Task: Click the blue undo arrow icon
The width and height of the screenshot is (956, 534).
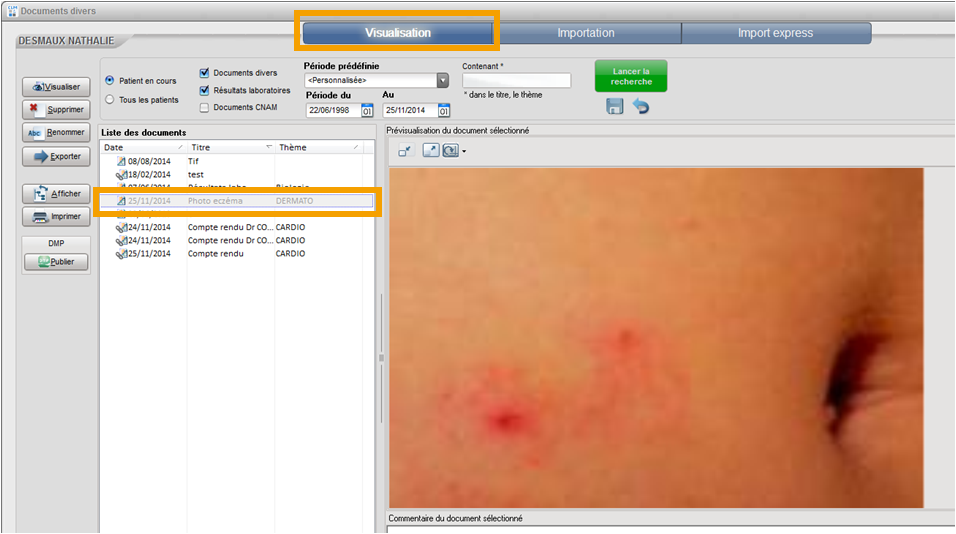Action: coord(641,107)
